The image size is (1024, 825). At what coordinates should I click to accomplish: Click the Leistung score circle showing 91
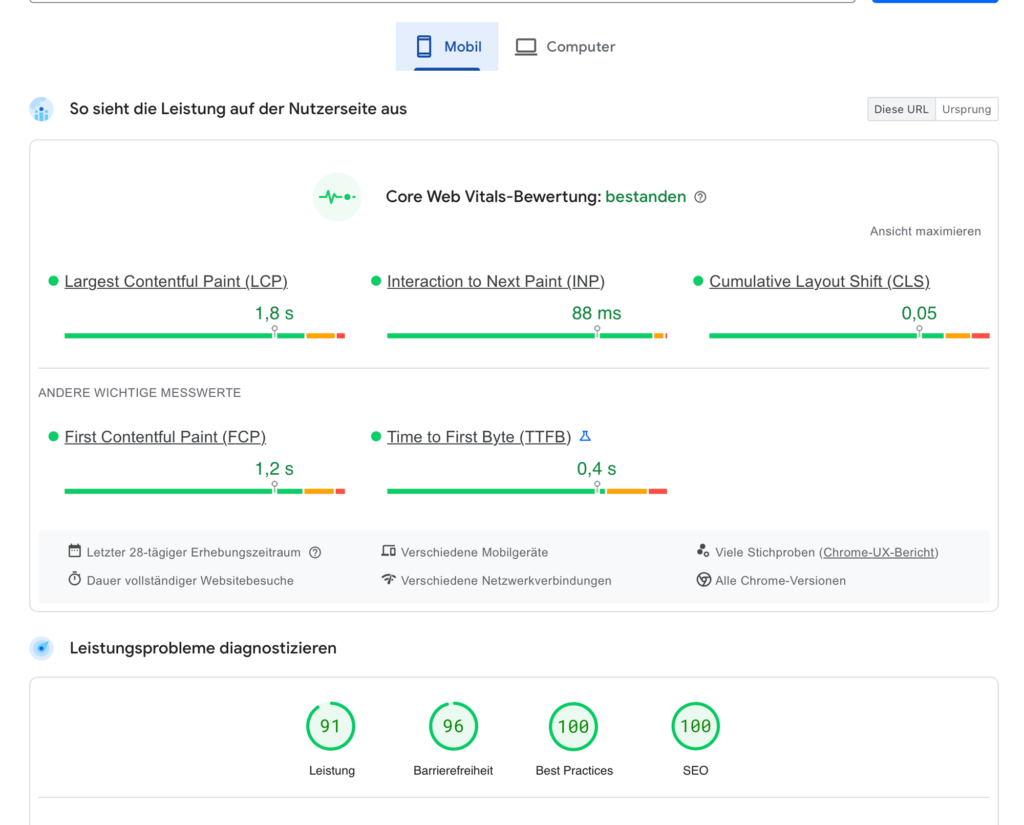[330, 727]
